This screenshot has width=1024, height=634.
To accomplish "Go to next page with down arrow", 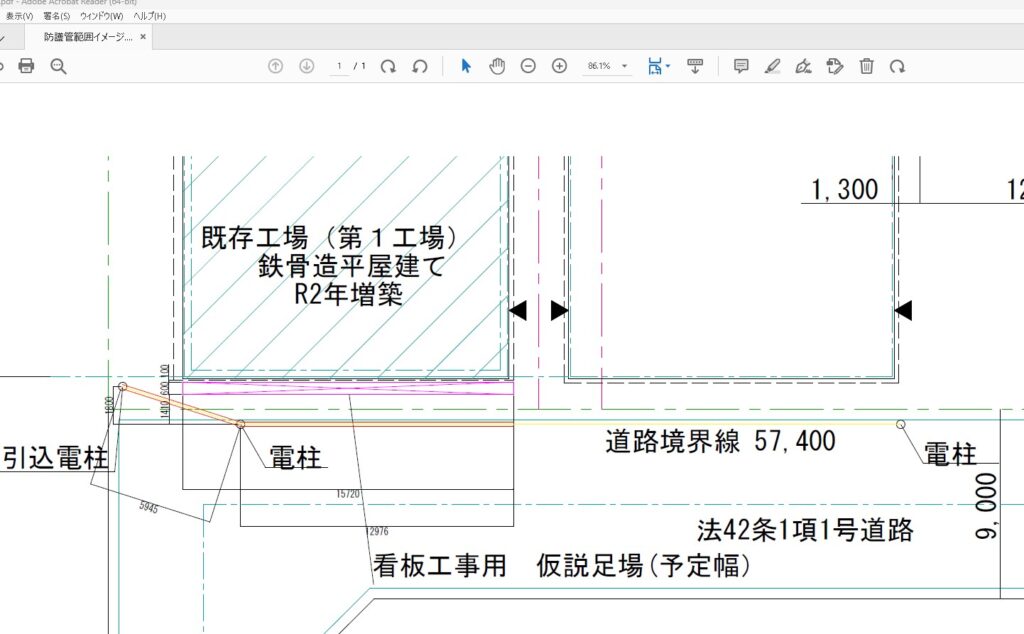I will [x=307, y=66].
